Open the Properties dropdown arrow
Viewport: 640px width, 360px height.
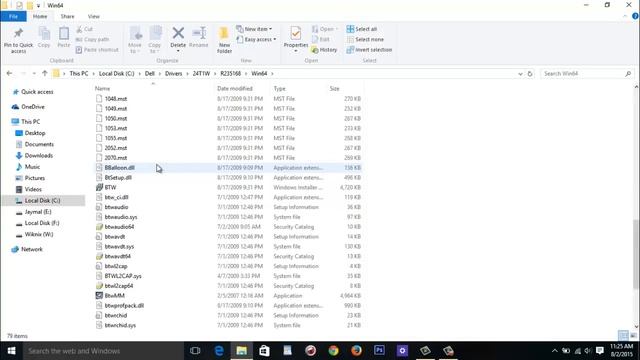pos(296,51)
